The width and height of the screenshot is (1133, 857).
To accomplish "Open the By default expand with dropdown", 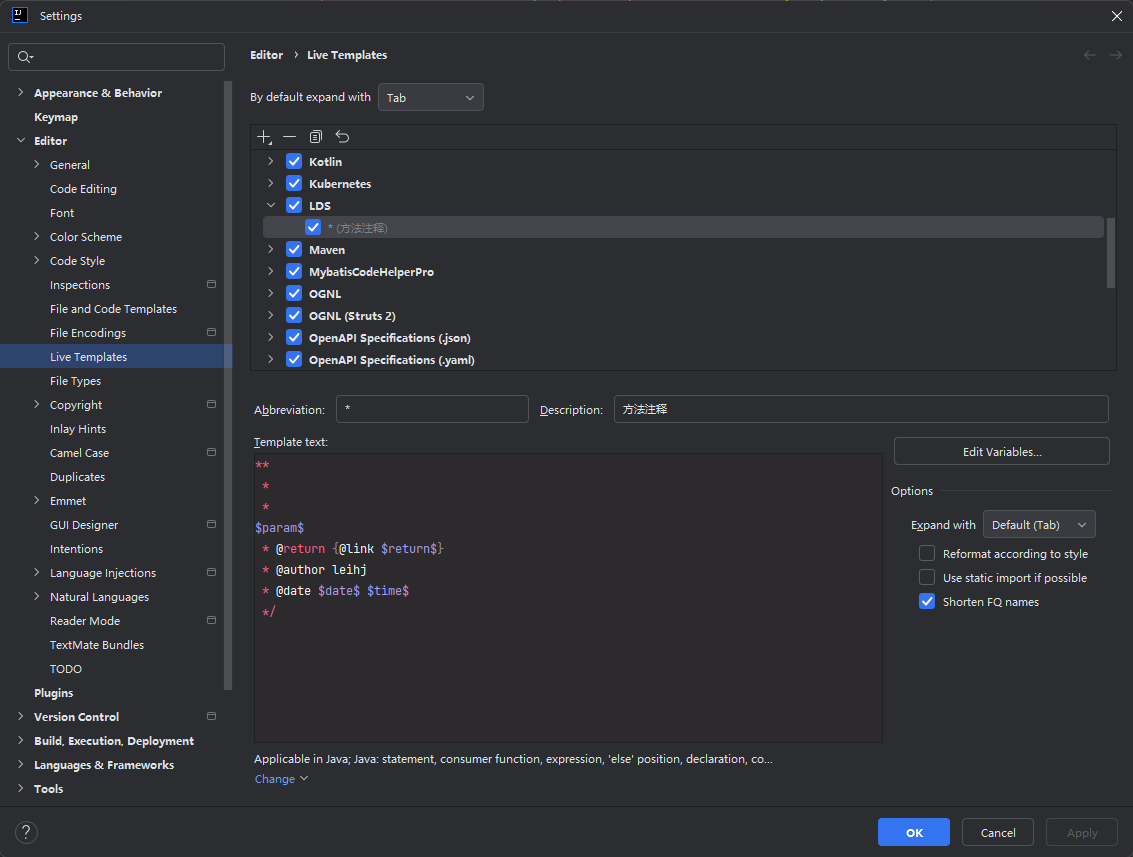I will [431, 98].
